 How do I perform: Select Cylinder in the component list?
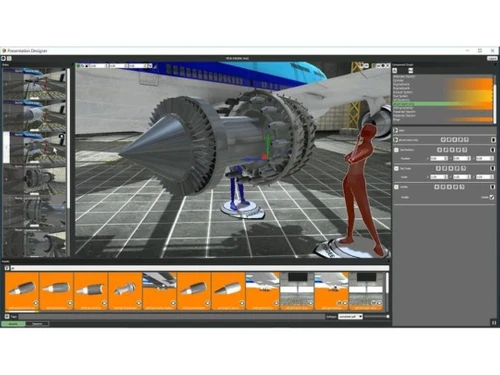click(x=398, y=80)
